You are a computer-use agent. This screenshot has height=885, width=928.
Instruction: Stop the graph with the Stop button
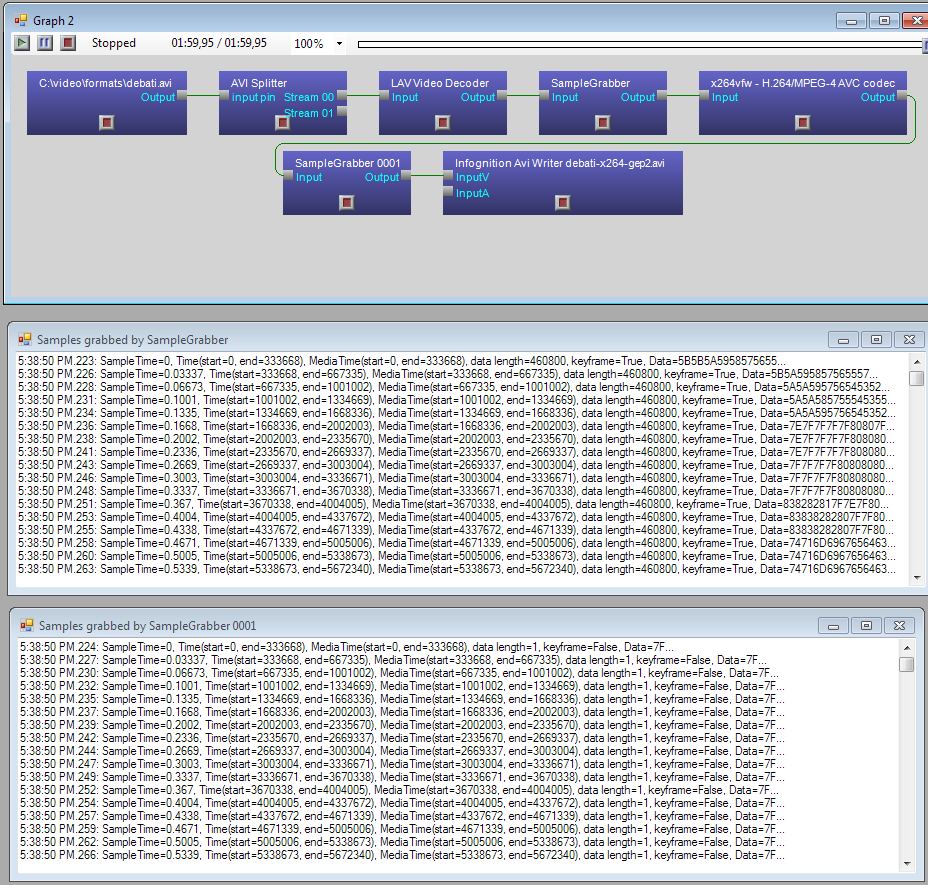68,43
